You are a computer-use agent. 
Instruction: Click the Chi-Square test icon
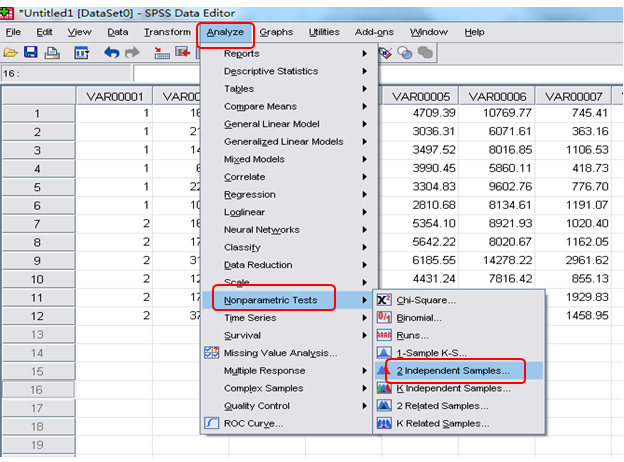[x=384, y=300]
